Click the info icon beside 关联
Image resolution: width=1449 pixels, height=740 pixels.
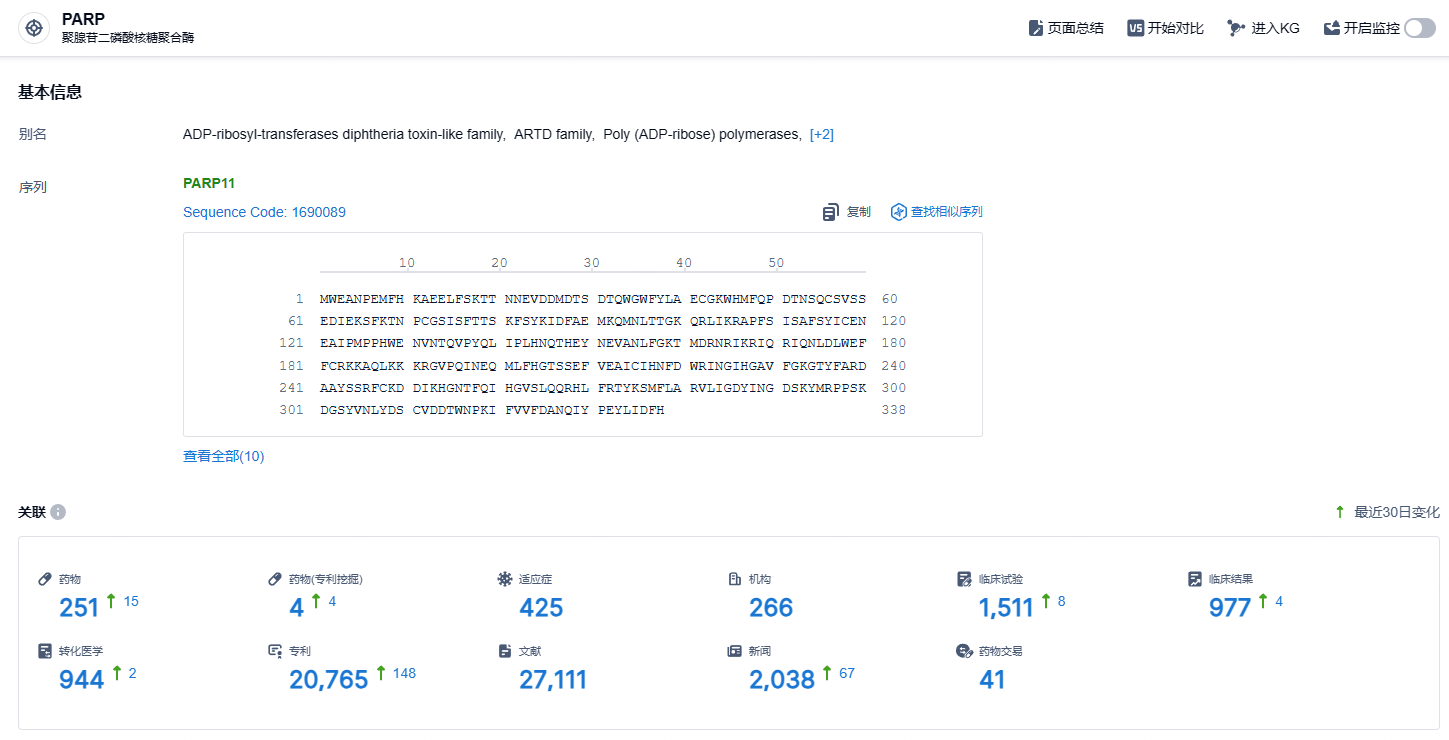click(58, 512)
